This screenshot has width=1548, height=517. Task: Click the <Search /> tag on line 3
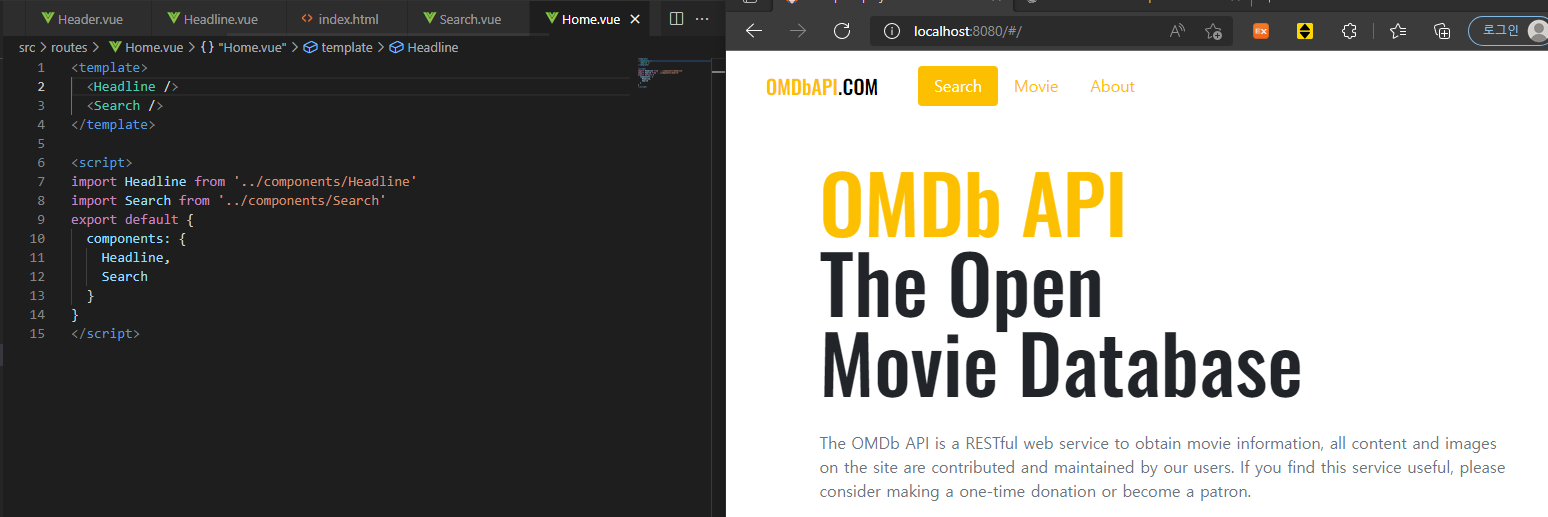click(124, 105)
